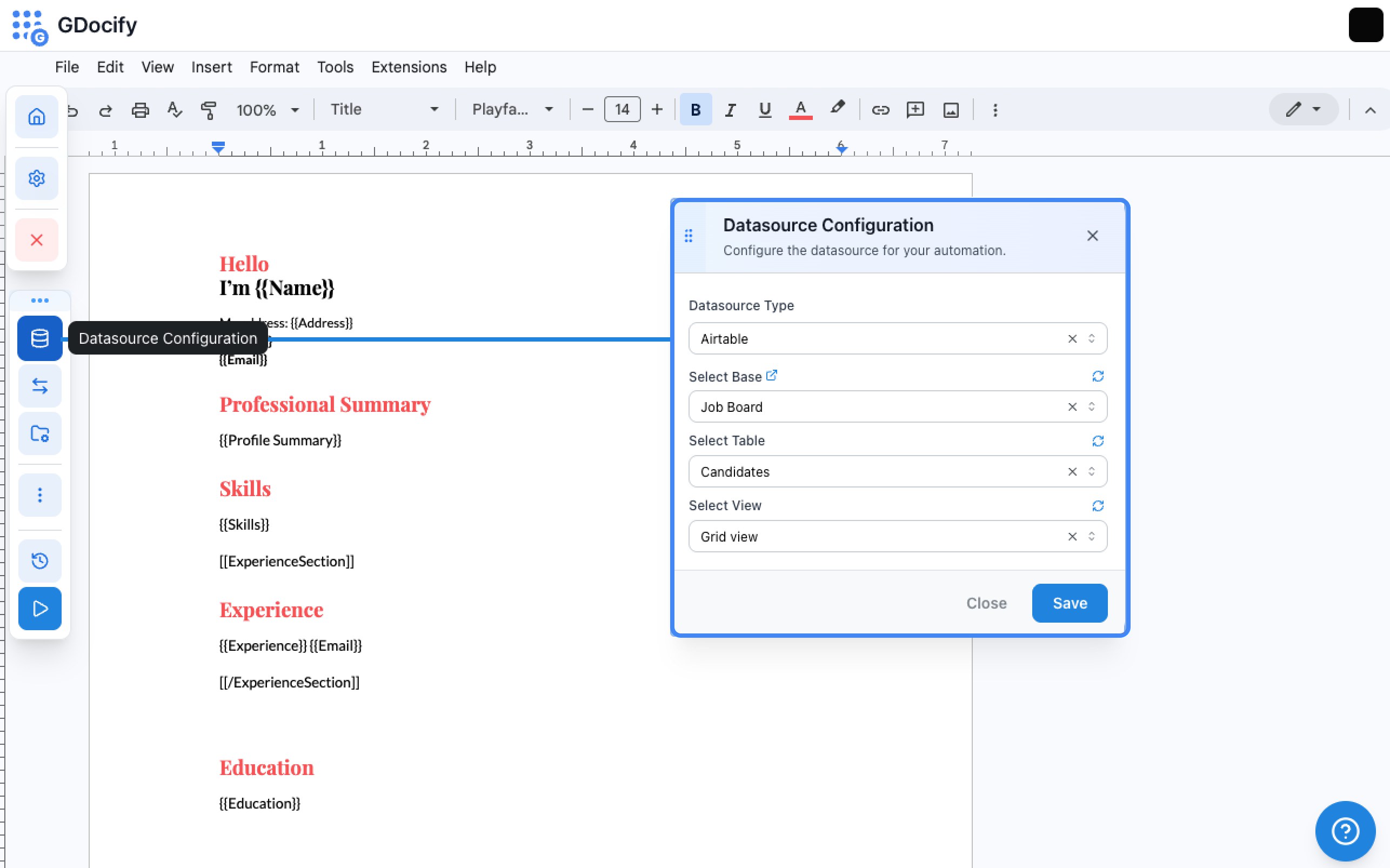1390x868 pixels.
Task: Toggle underline formatting in toolbar
Action: click(764, 110)
